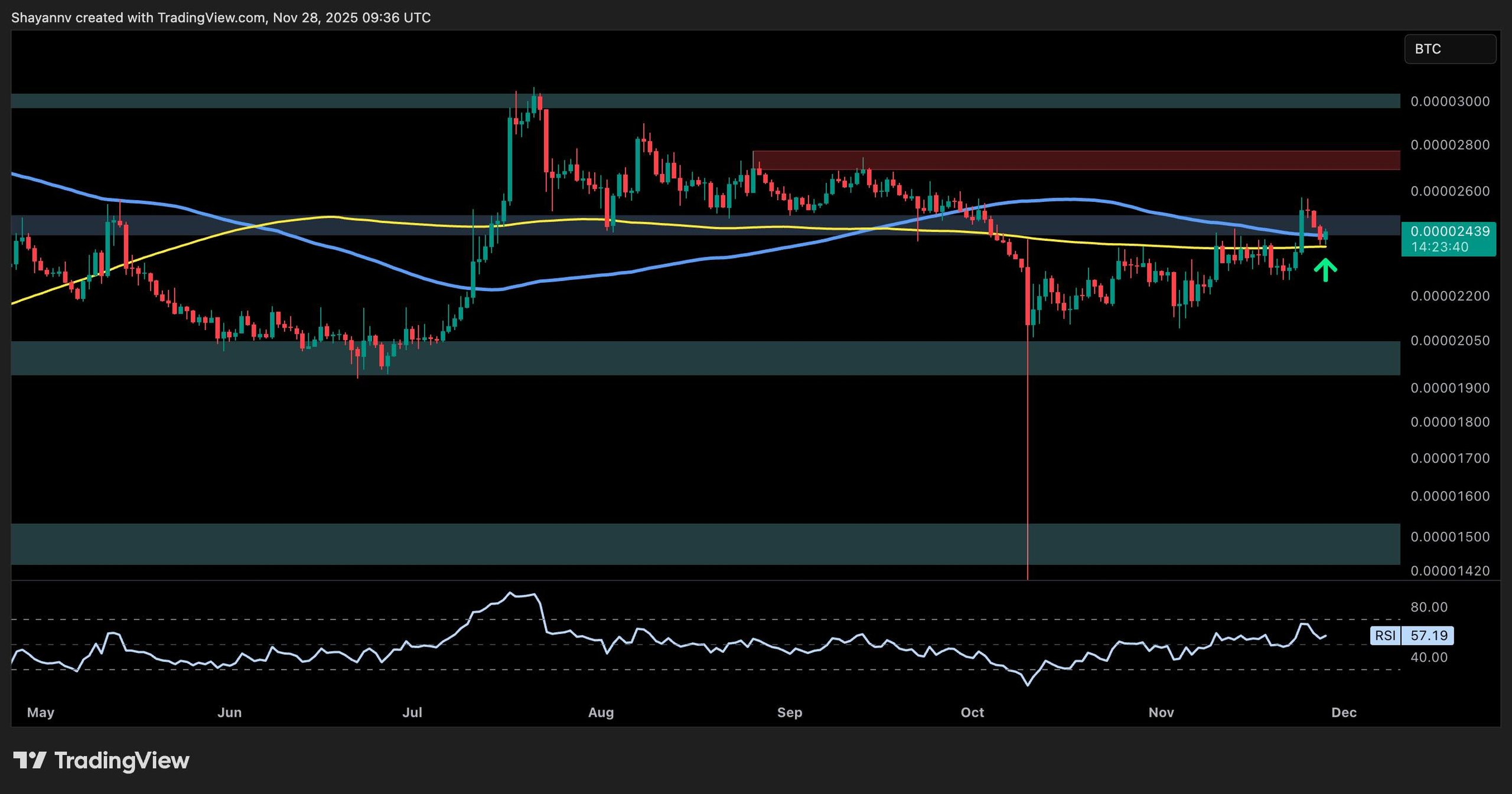
Task: Click the Dec label on time axis
Action: point(1344,713)
